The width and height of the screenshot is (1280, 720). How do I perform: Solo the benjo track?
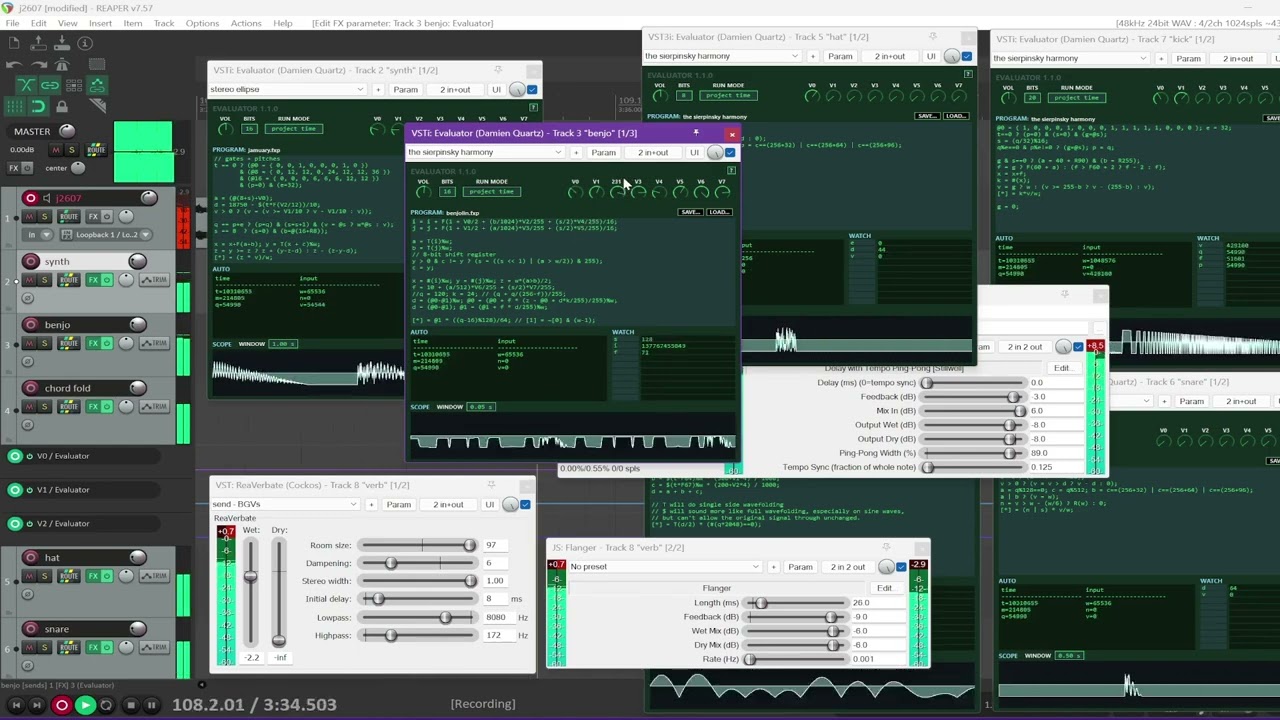click(45, 343)
